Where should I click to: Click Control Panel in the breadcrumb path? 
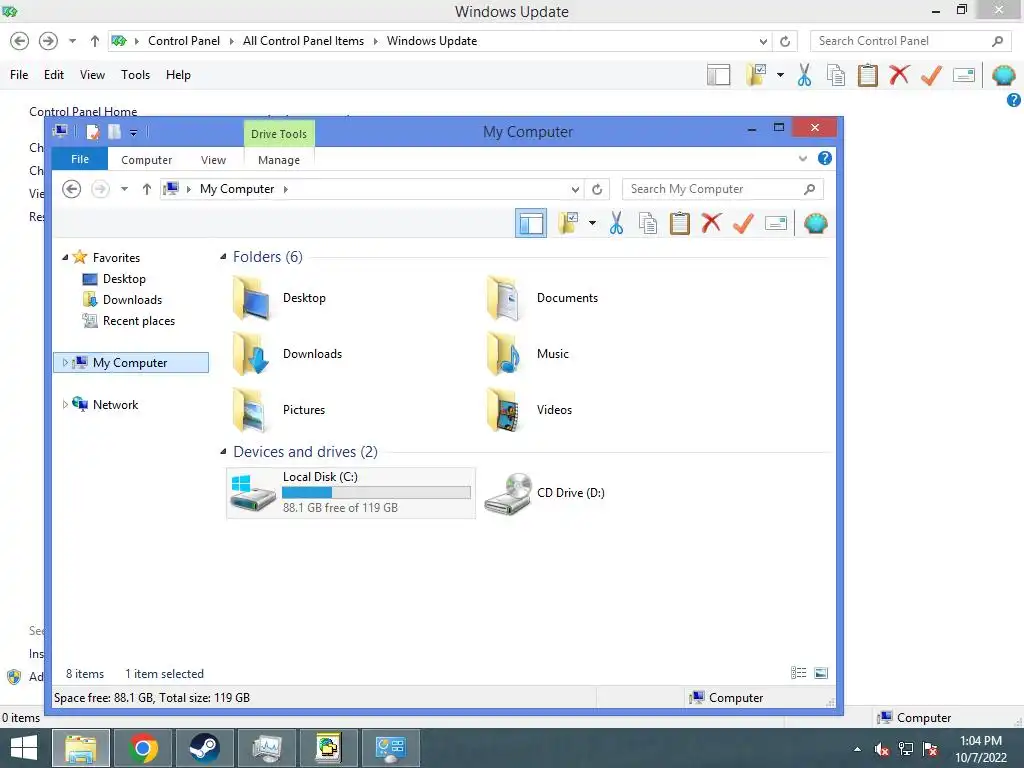184,41
